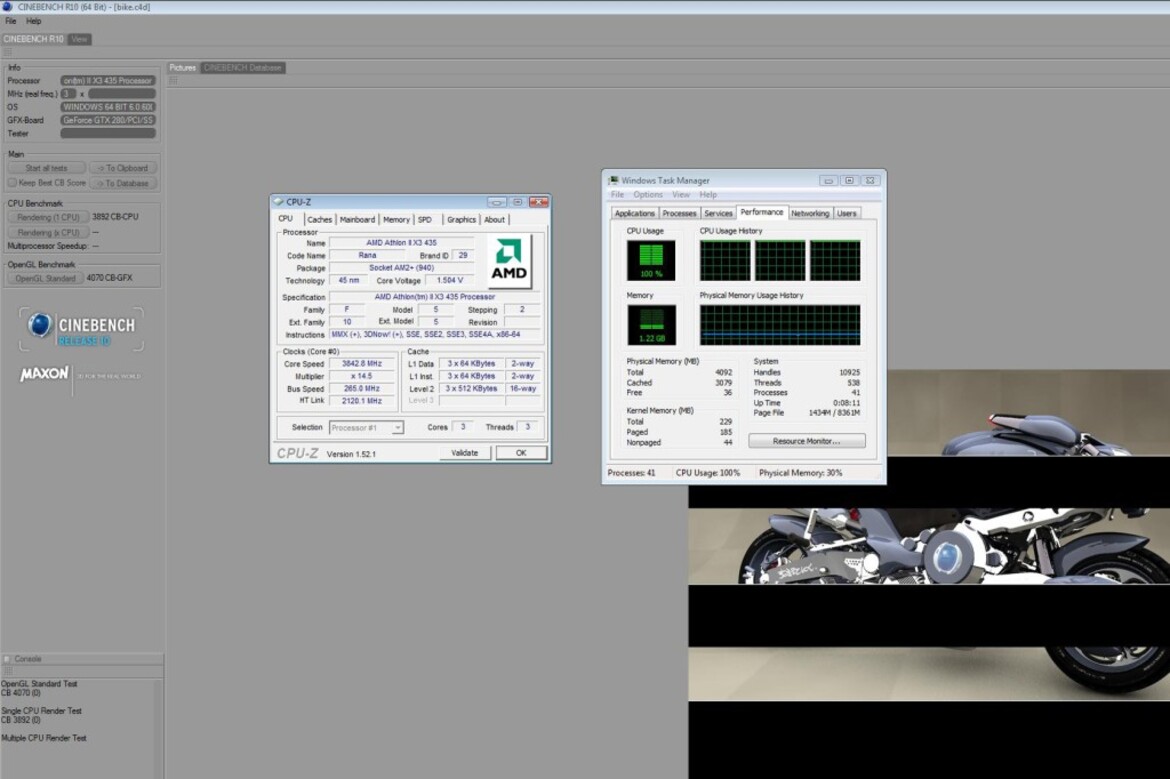Viewport: 1170px width, 779px height.
Task: Select the Performance tab in Task Manager
Action: pos(762,213)
